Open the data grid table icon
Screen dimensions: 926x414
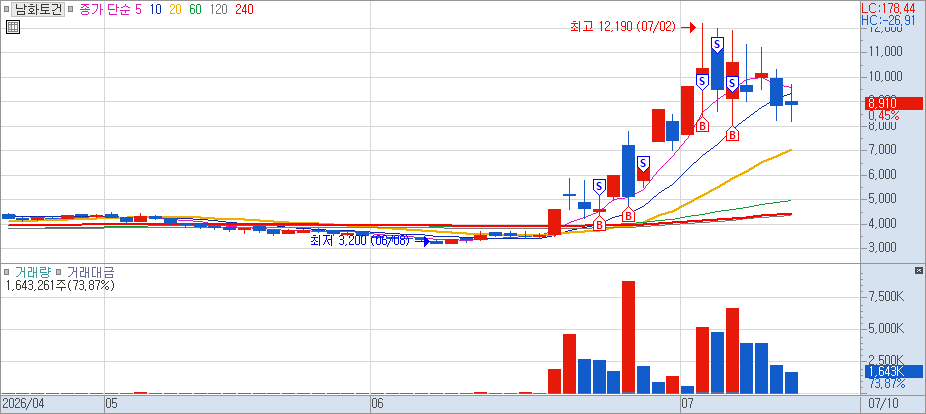click(x=12, y=27)
